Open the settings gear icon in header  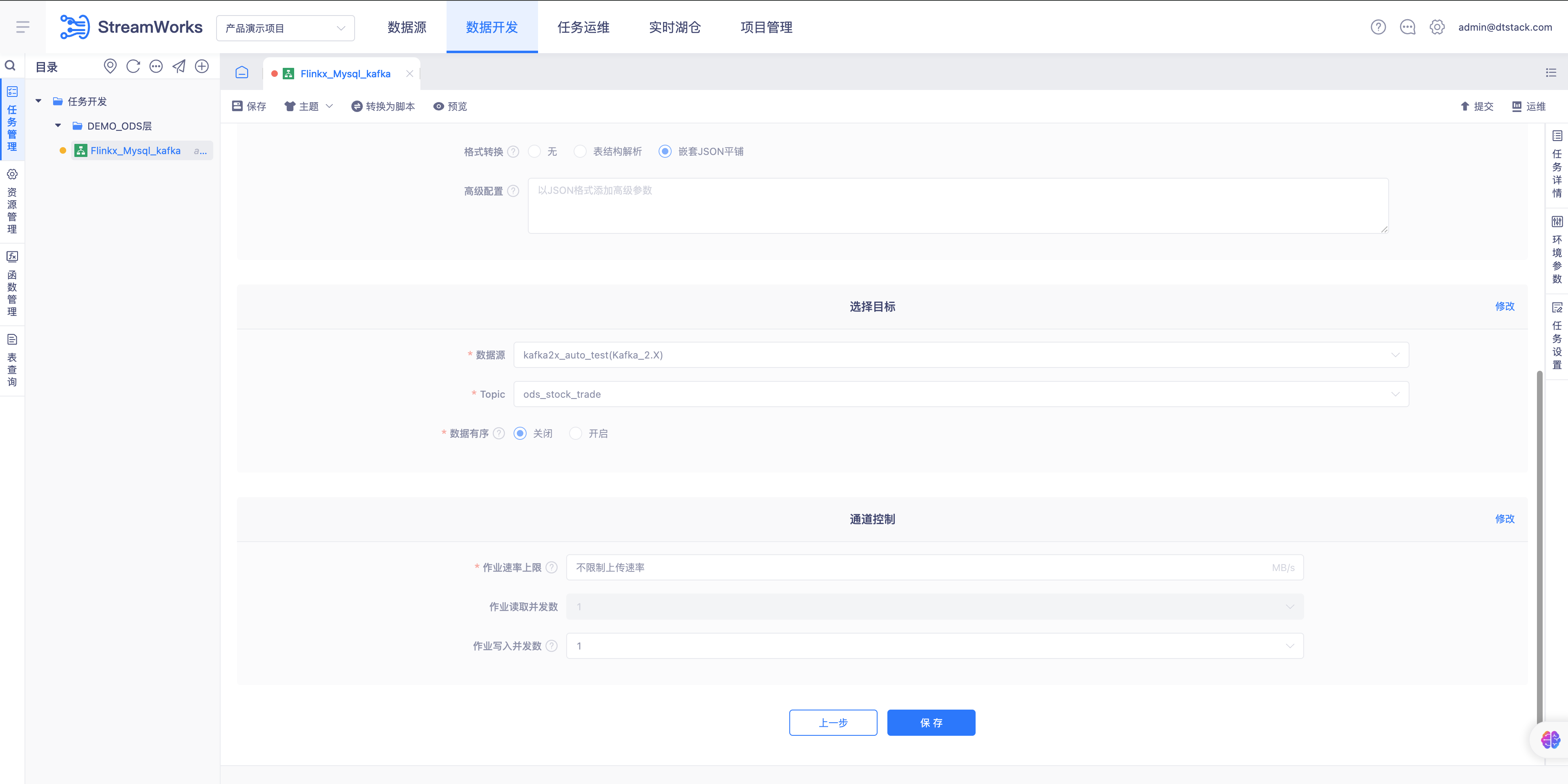tap(1436, 27)
